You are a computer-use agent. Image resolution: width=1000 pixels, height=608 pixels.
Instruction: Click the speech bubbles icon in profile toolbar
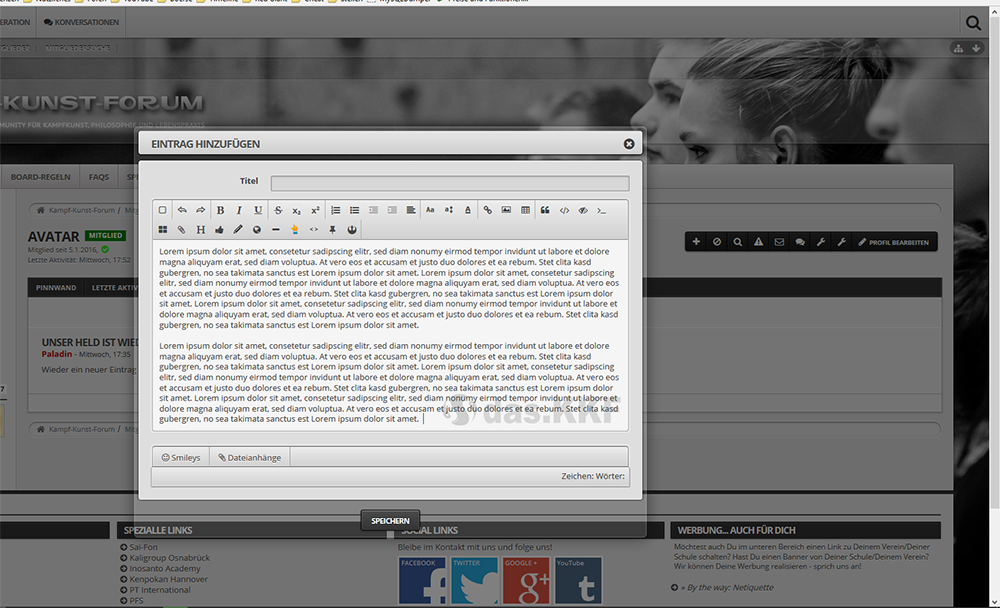[x=800, y=242]
